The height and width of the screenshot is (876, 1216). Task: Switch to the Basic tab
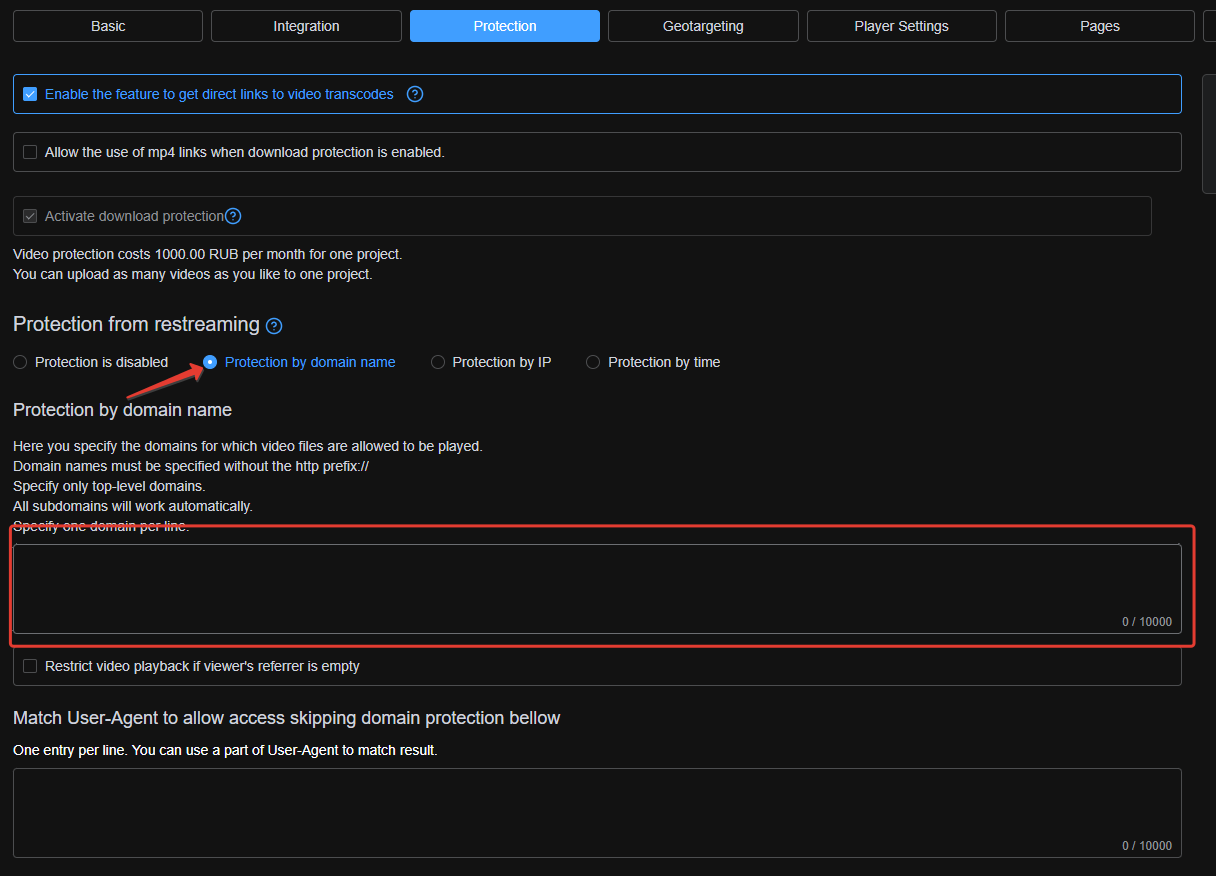108,26
